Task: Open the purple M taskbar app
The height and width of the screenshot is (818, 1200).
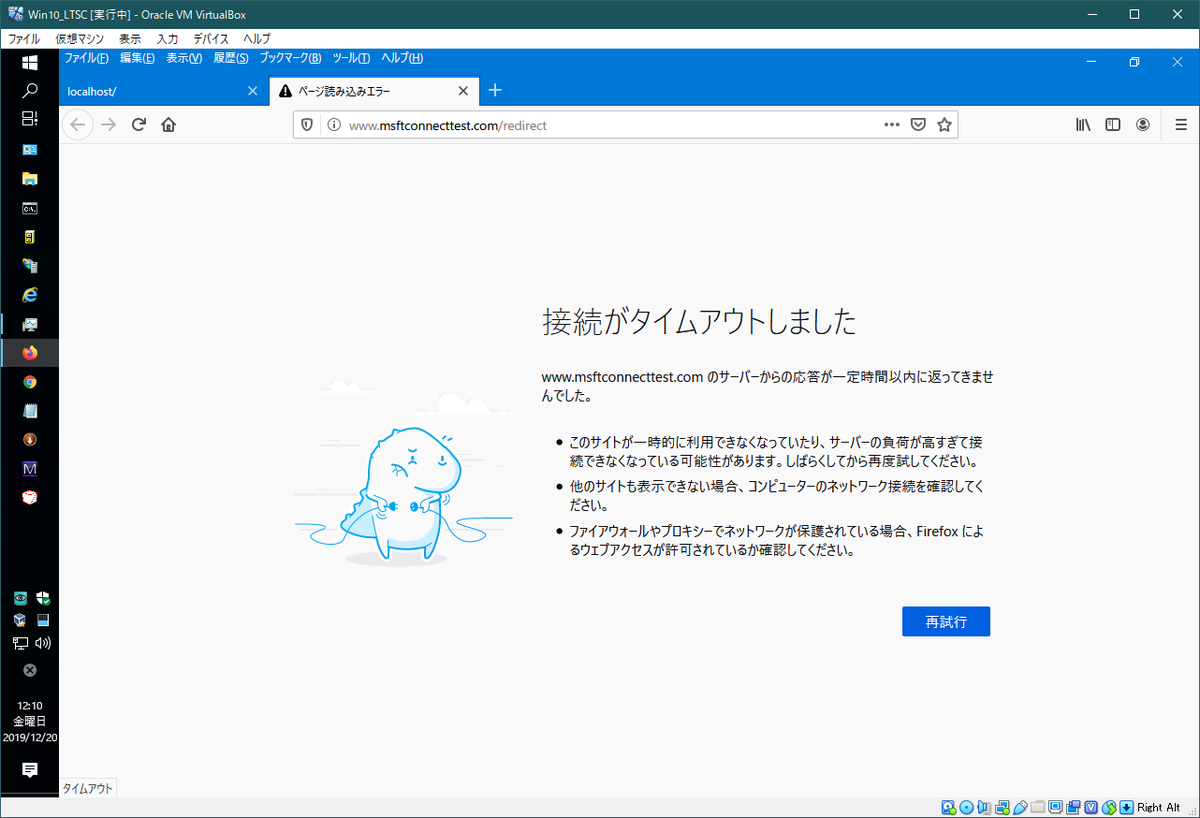Action: coord(29,468)
